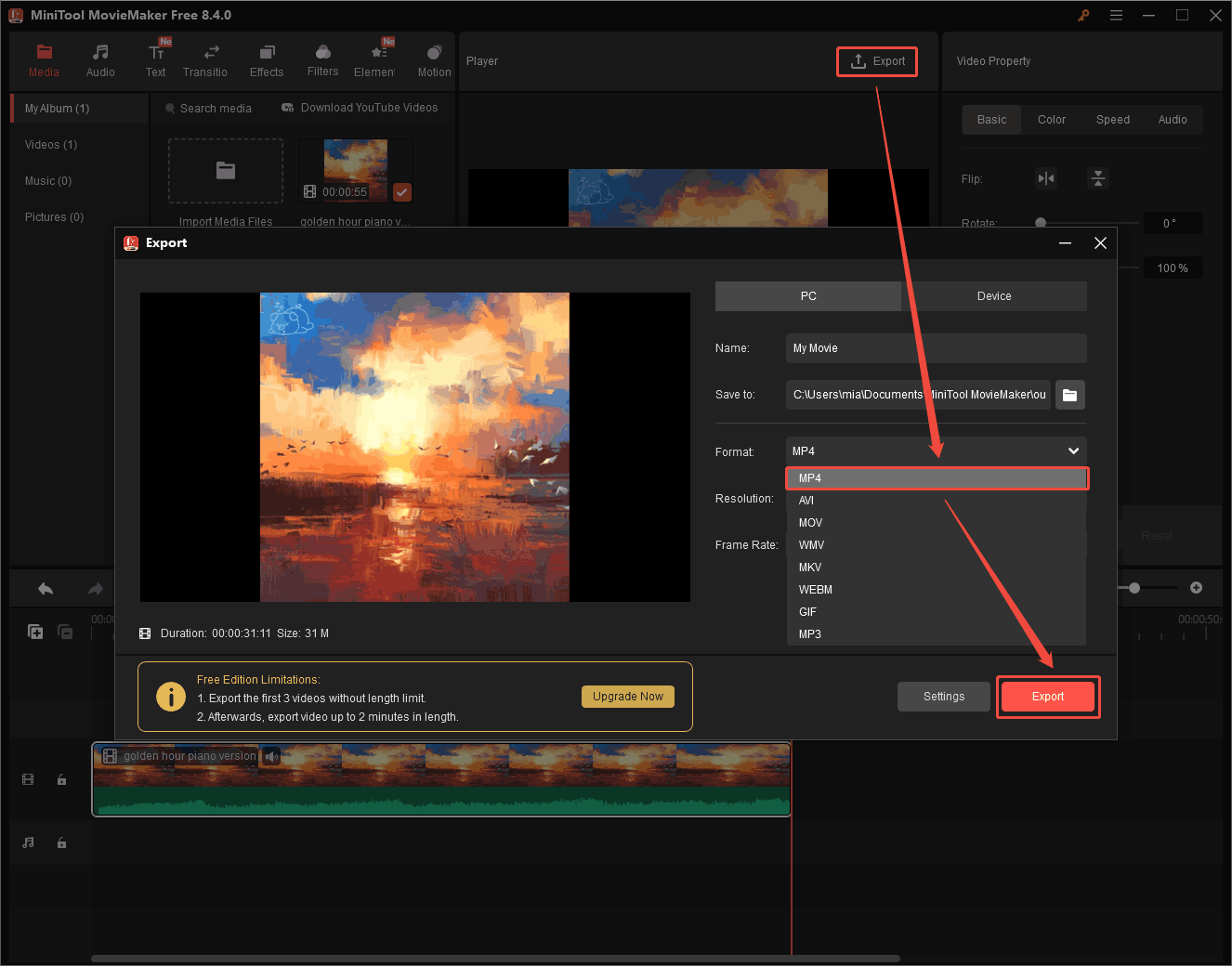The image size is (1232, 966).
Task: Open the save folder browse icon
Action: click(1069, 394)
